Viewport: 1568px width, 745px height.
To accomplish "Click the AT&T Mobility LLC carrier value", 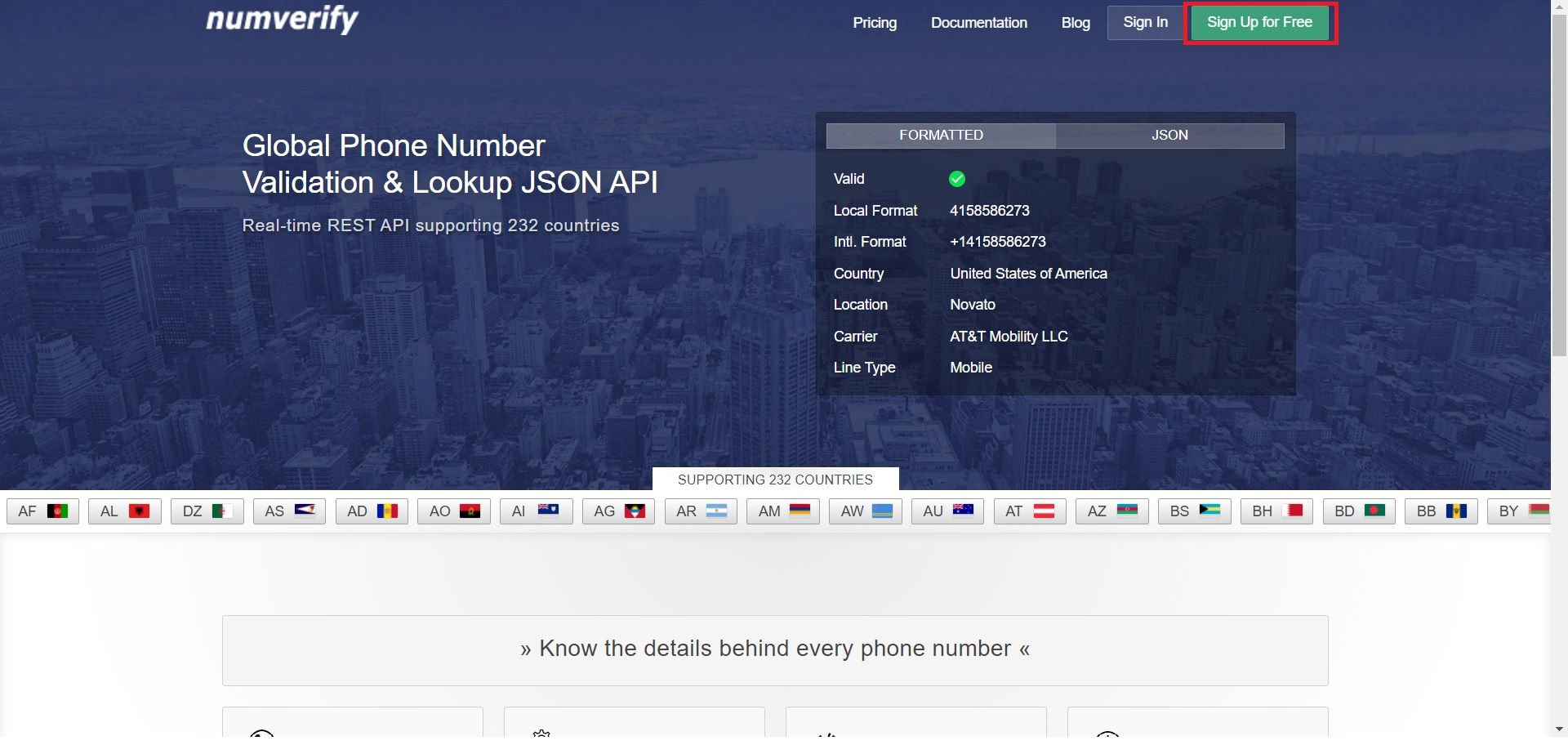I will pos(1009,337).
